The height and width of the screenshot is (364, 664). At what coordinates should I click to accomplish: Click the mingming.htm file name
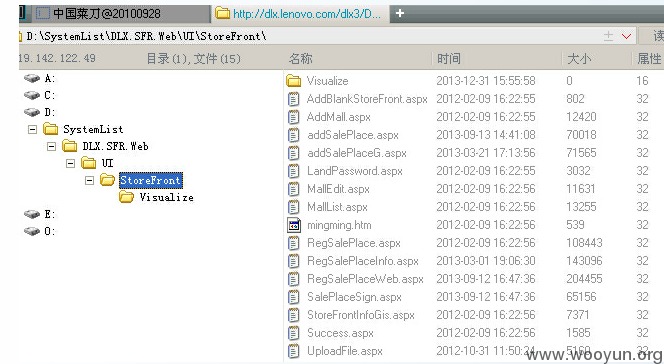[339, 225]
